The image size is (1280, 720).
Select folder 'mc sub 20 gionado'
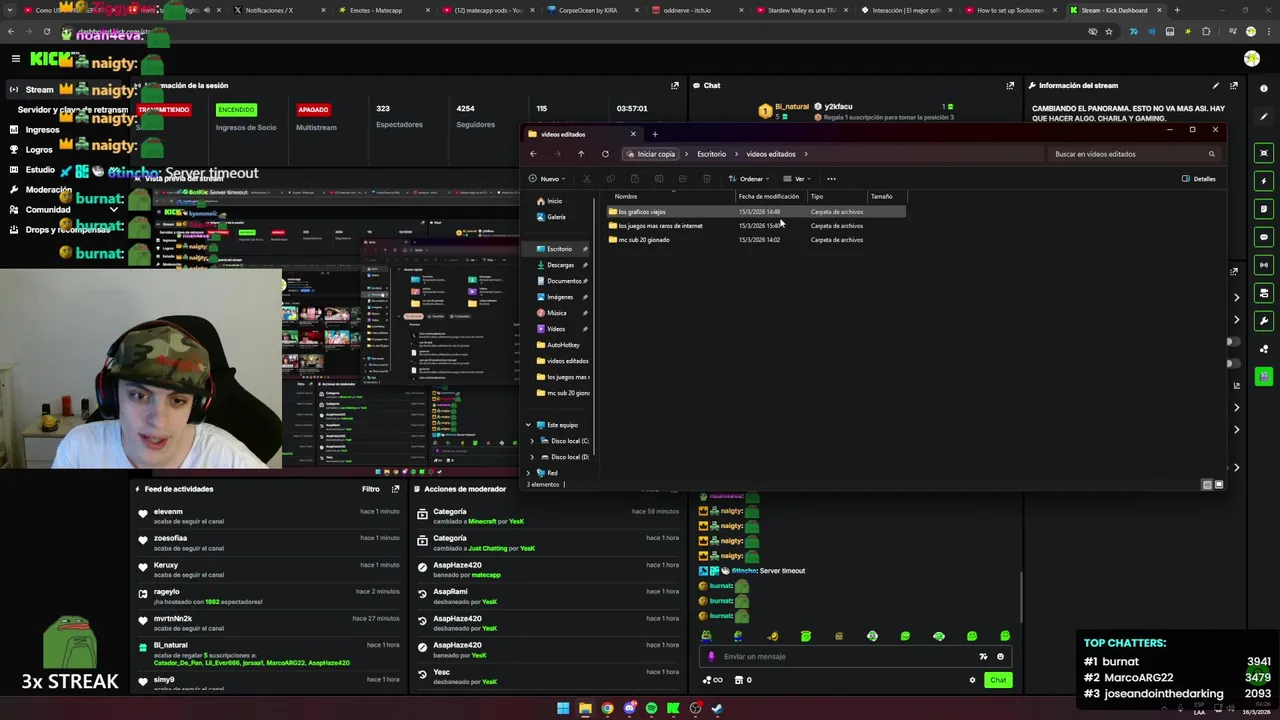[644, 240]
